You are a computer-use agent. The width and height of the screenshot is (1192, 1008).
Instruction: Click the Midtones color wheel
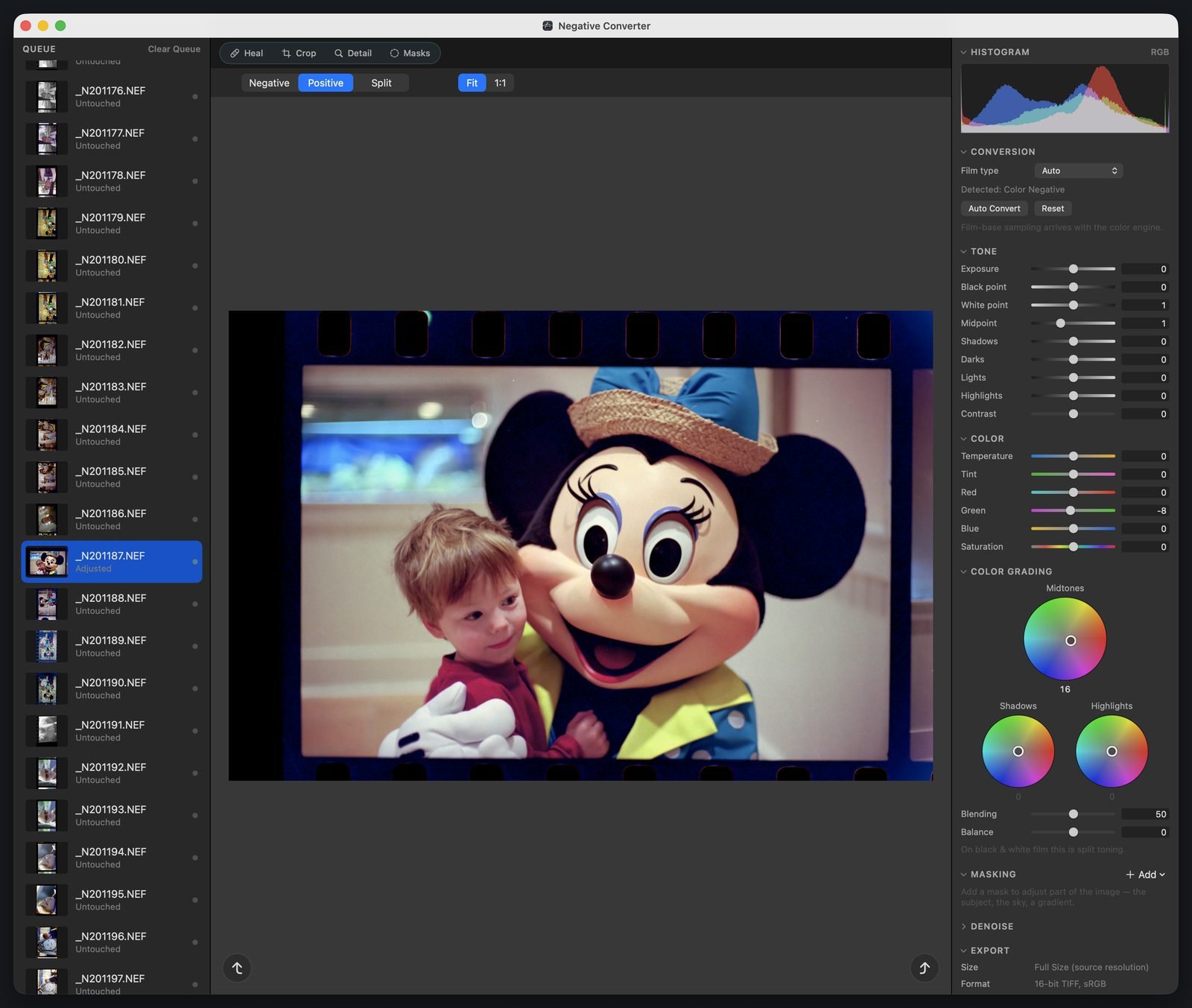pos(1065,639)
